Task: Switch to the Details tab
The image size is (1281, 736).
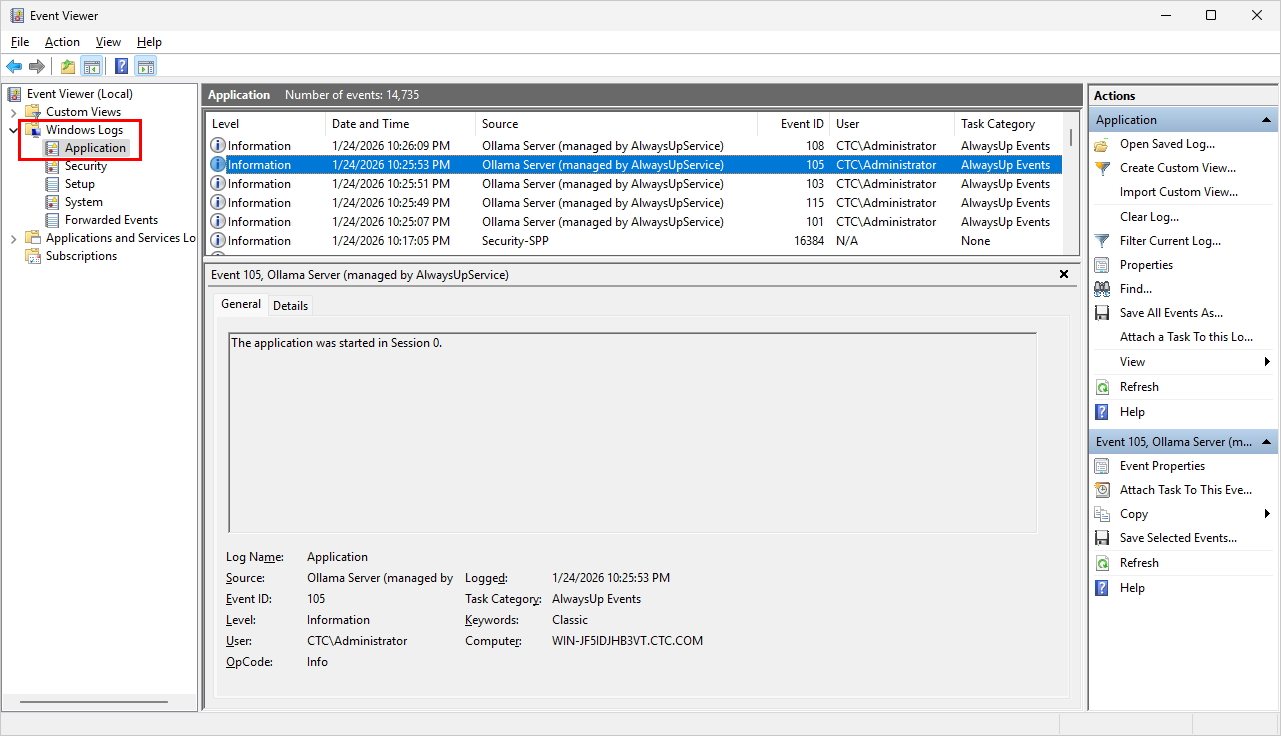Action: pyautogui.click(x=290, y=305)
